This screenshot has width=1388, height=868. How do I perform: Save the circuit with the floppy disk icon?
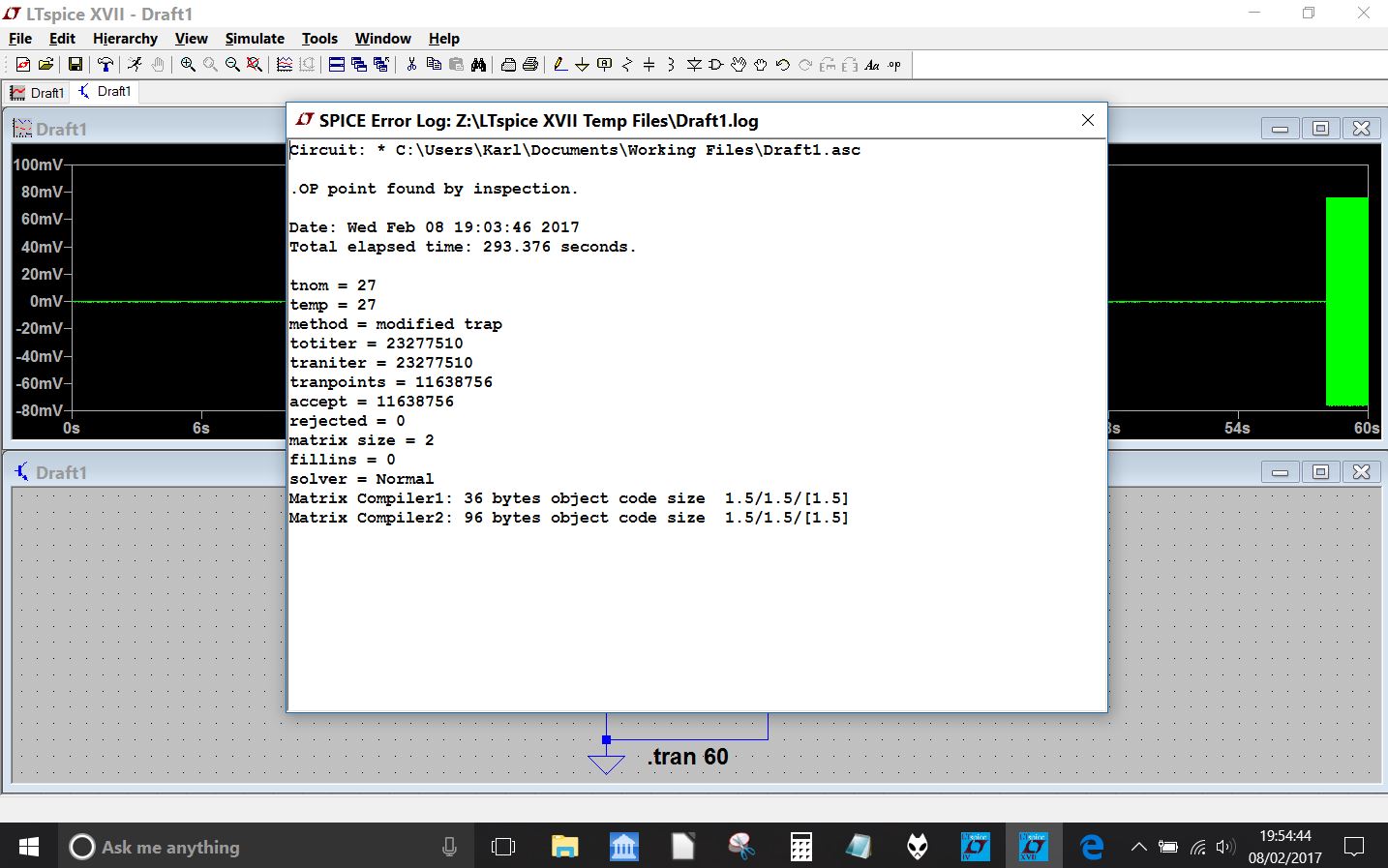click(x=75, y=65)
